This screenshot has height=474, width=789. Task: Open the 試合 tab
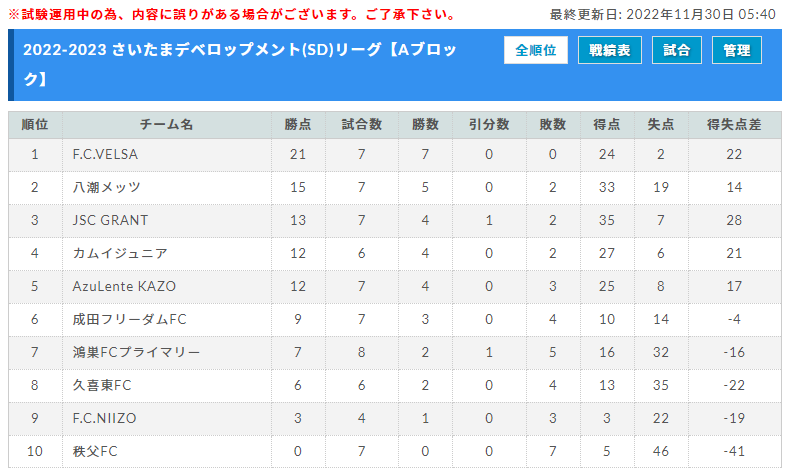pyautogui.click(x=676, y=50)
